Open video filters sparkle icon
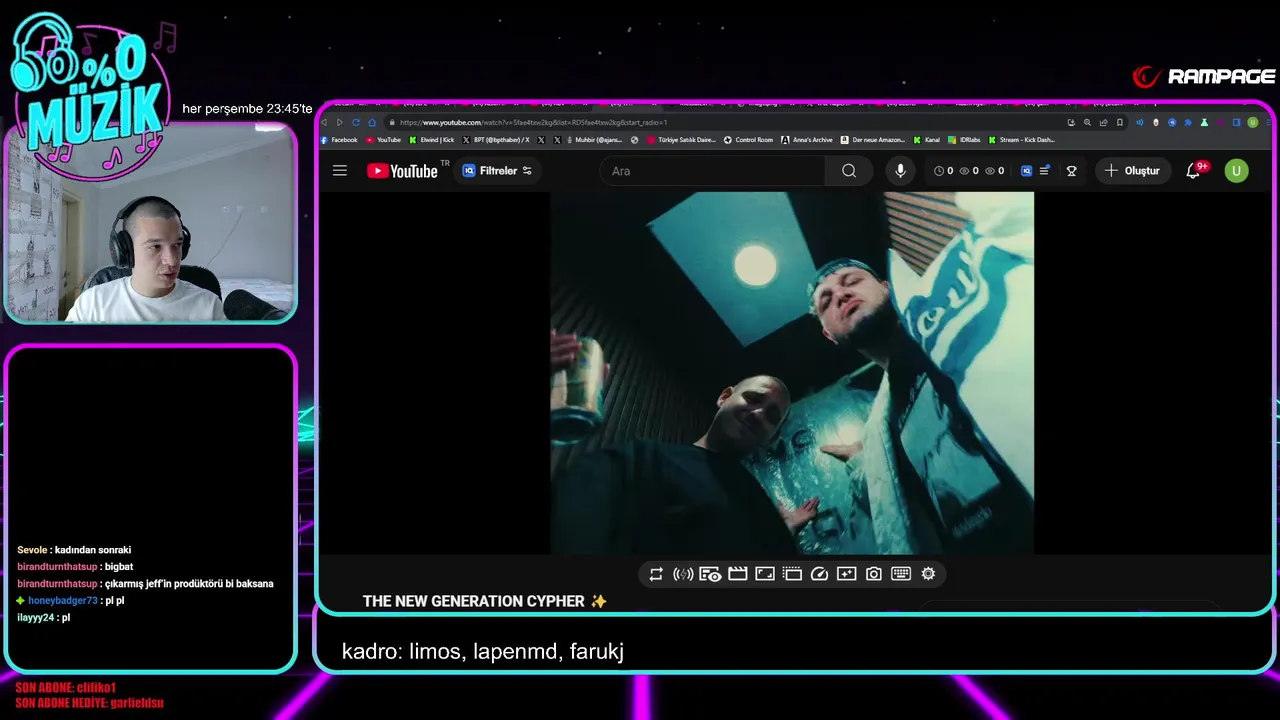The image size is (1280, 720). (x=846, y=574)
